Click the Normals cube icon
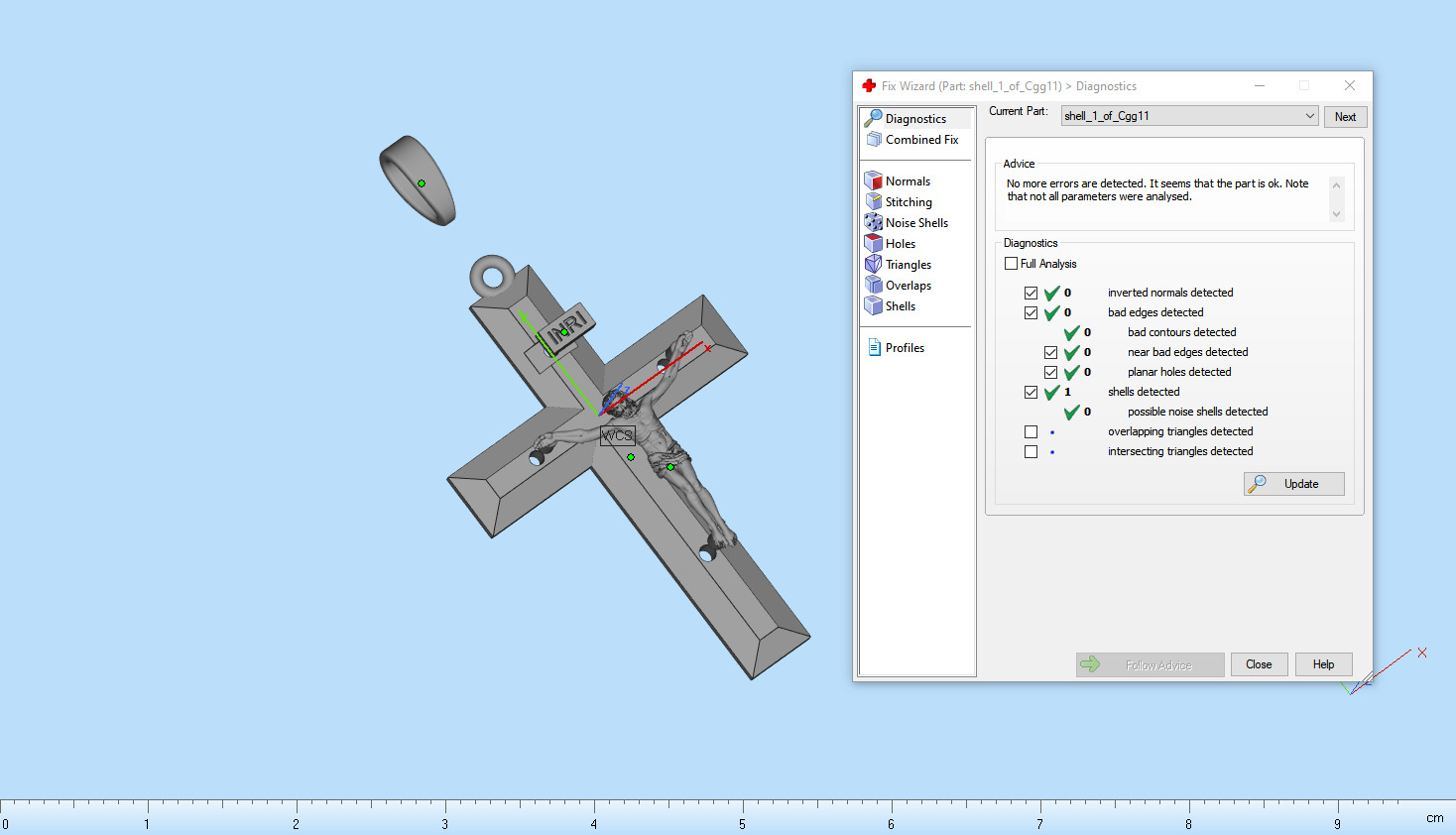 (x=873, y=180)
